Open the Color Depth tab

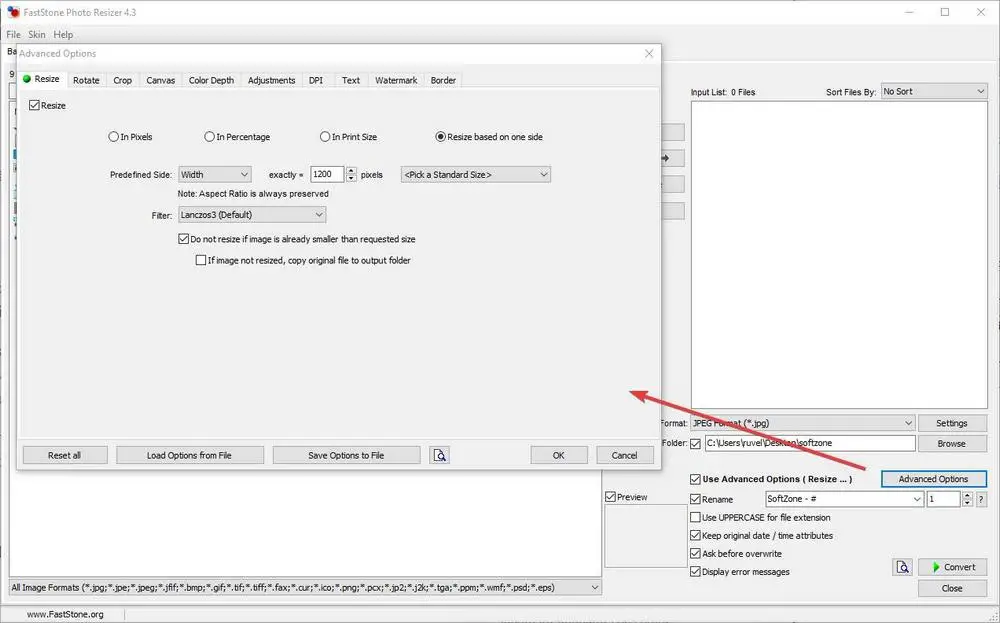[211, 80]
